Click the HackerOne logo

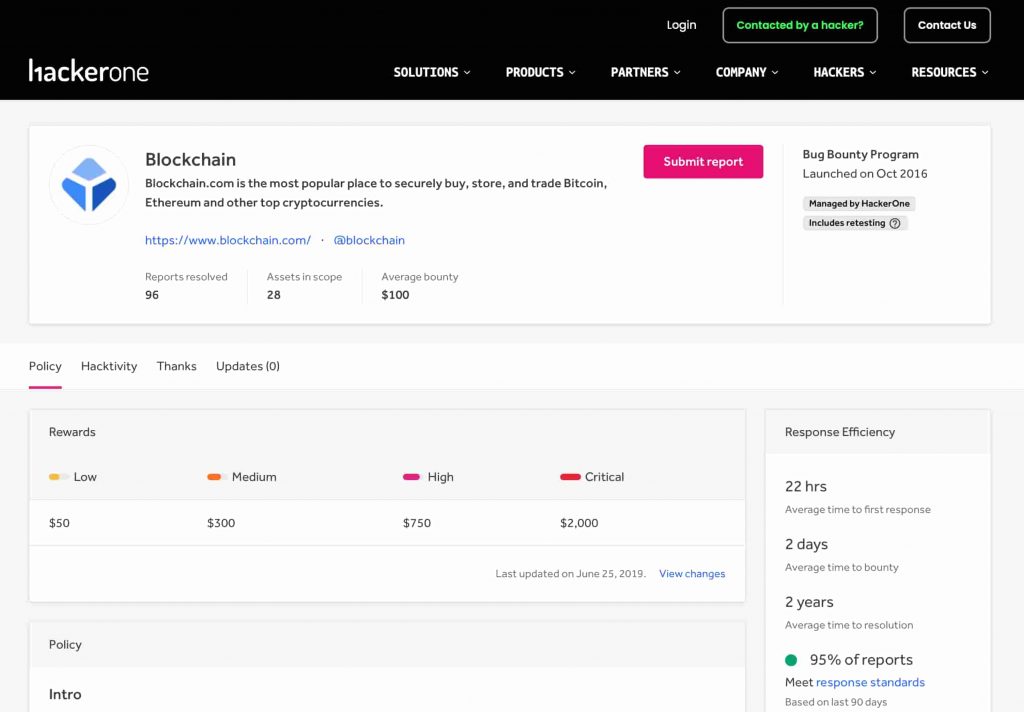(x=89, y=71)
